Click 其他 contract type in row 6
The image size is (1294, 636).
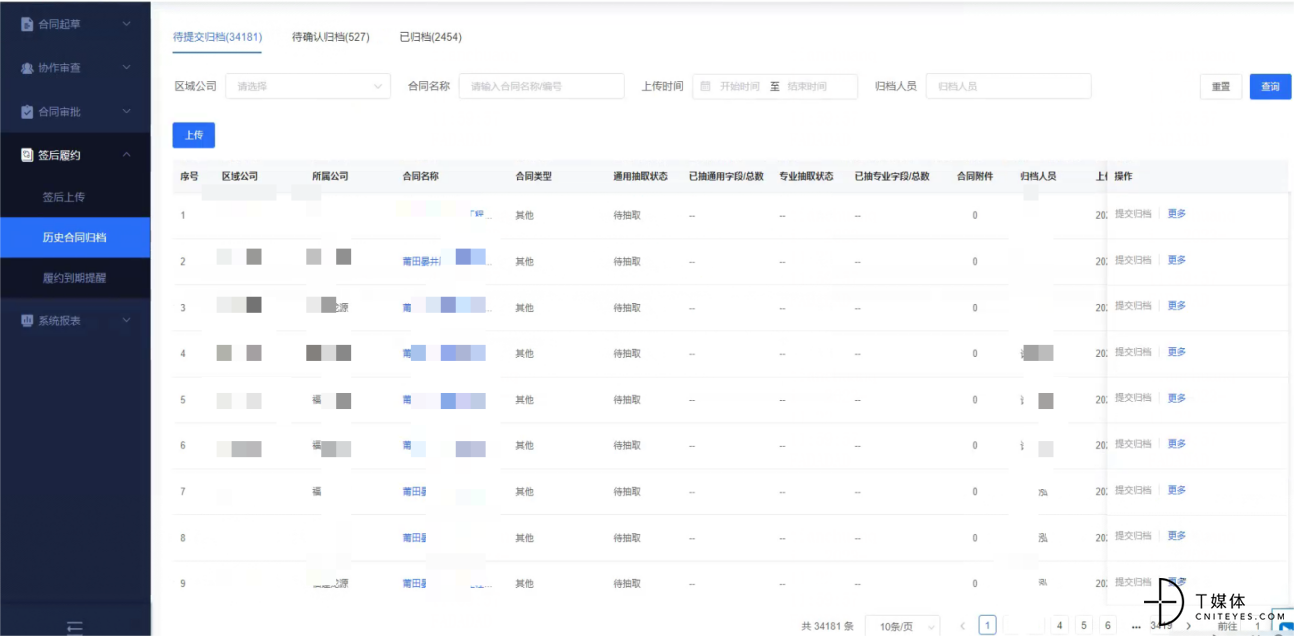pos(524,445)
